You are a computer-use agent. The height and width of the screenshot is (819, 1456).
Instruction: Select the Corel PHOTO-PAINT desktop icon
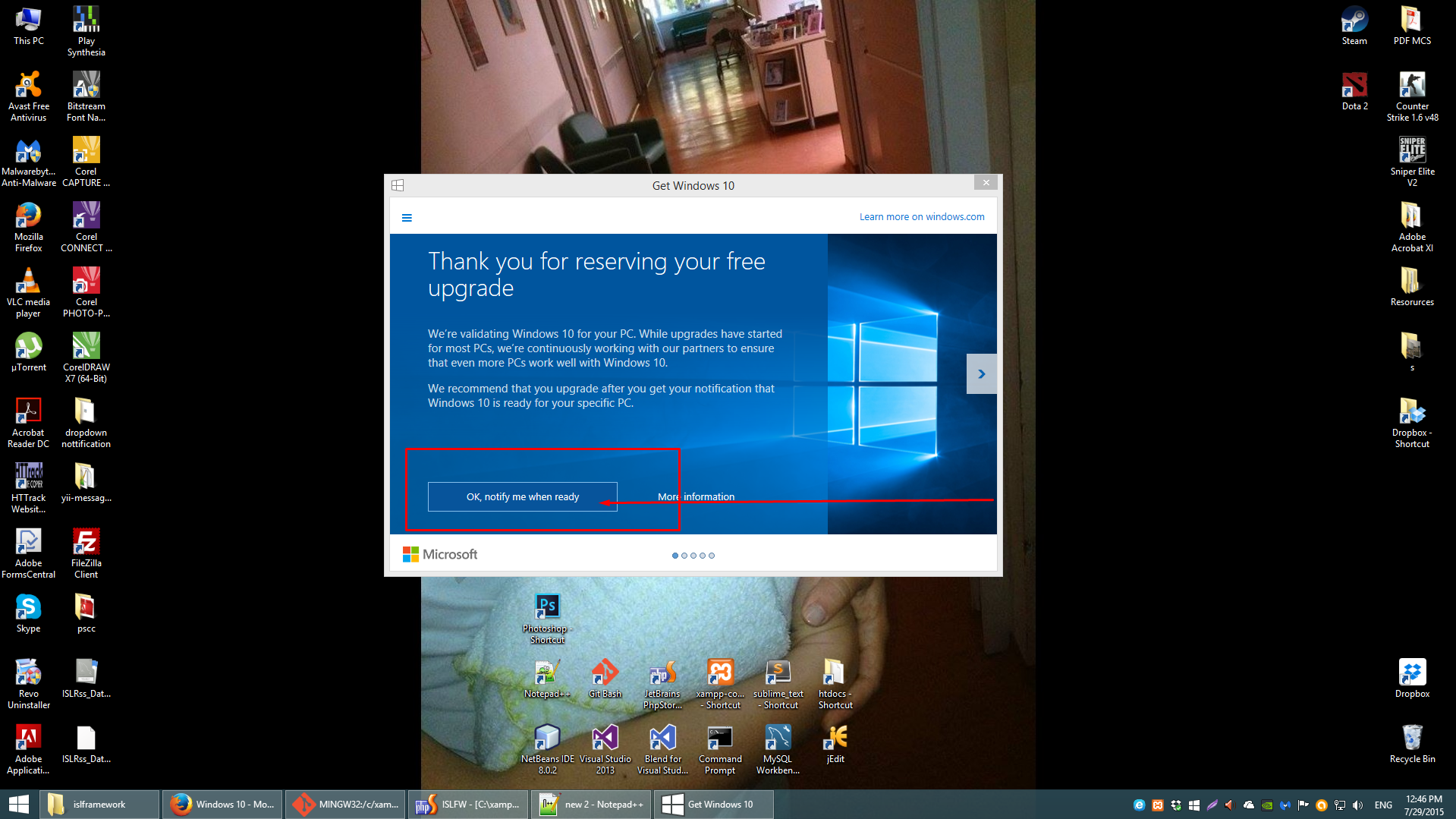coord(86,292)
